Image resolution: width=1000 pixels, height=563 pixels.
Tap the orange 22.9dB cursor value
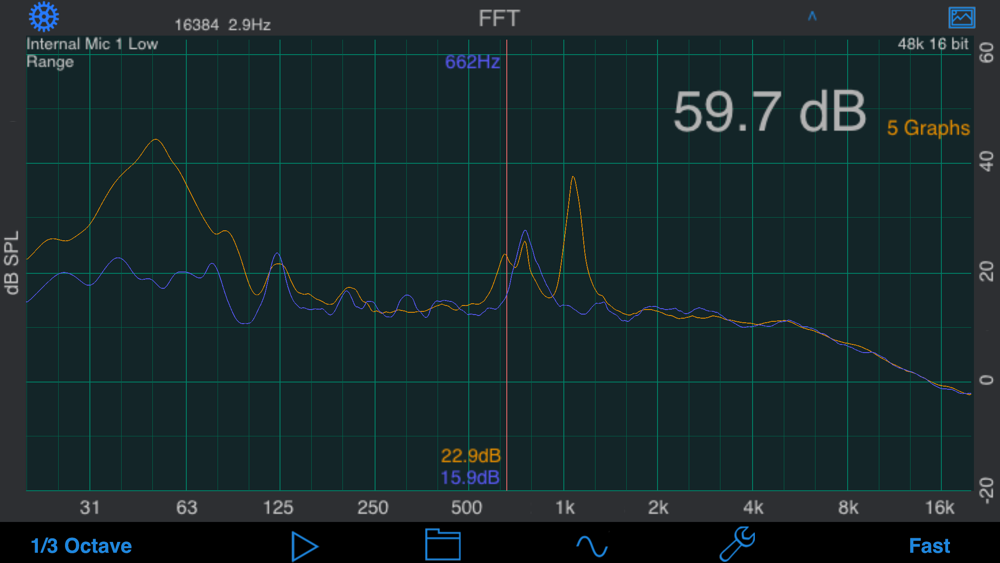471,456
